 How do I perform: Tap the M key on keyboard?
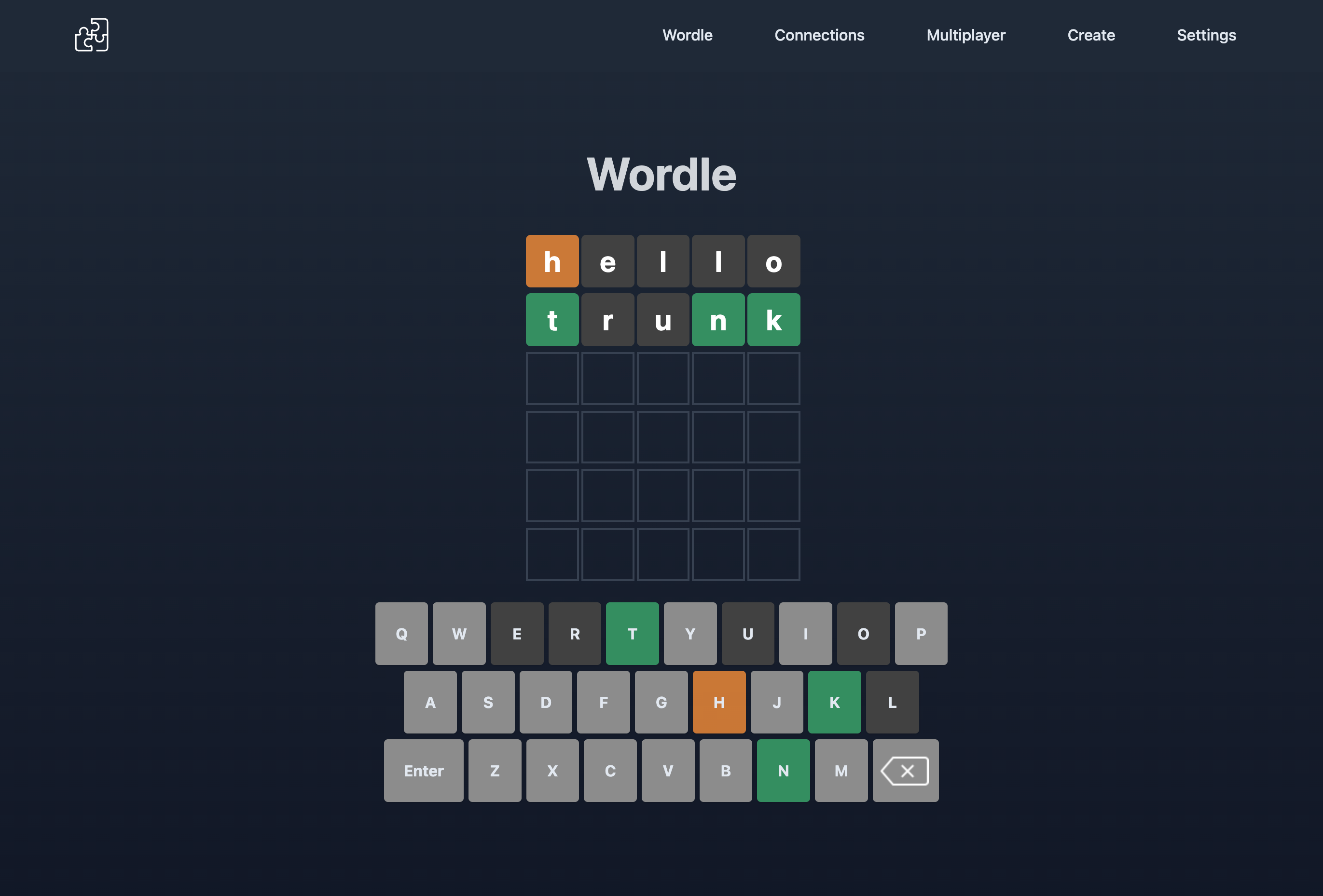tap(841, 770)
